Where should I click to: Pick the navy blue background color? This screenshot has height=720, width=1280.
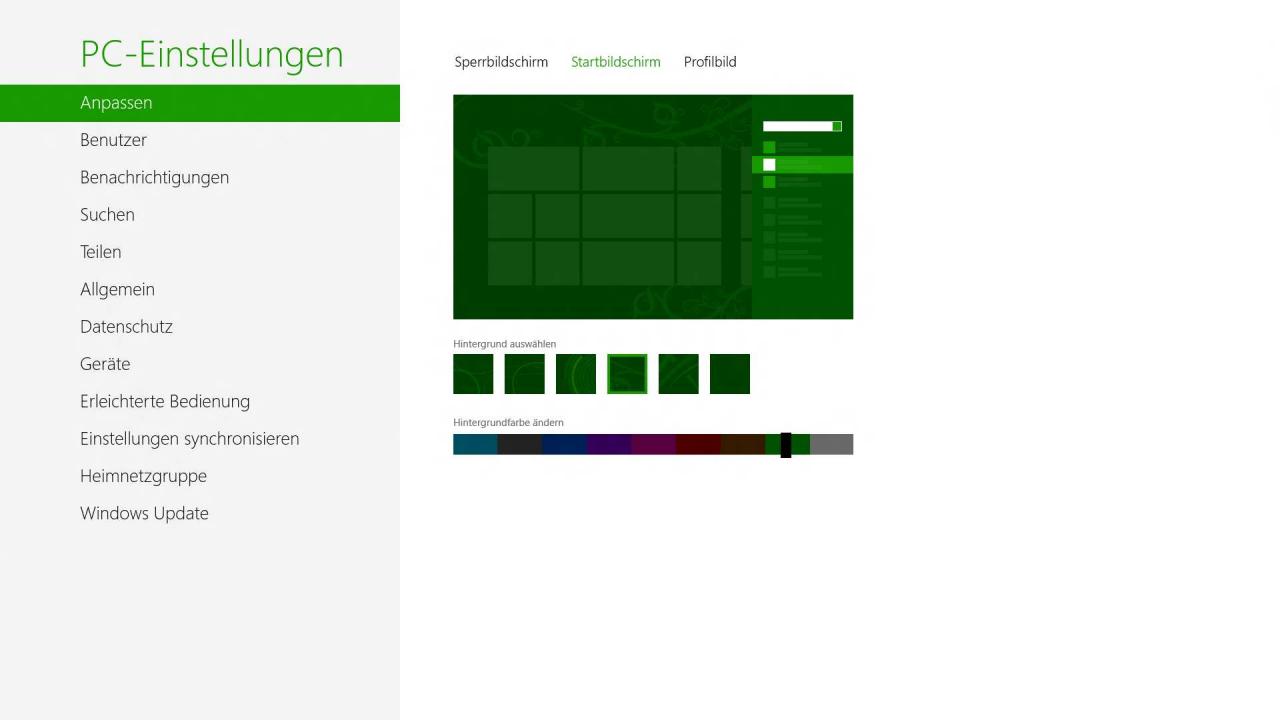(x=564, y=444)
